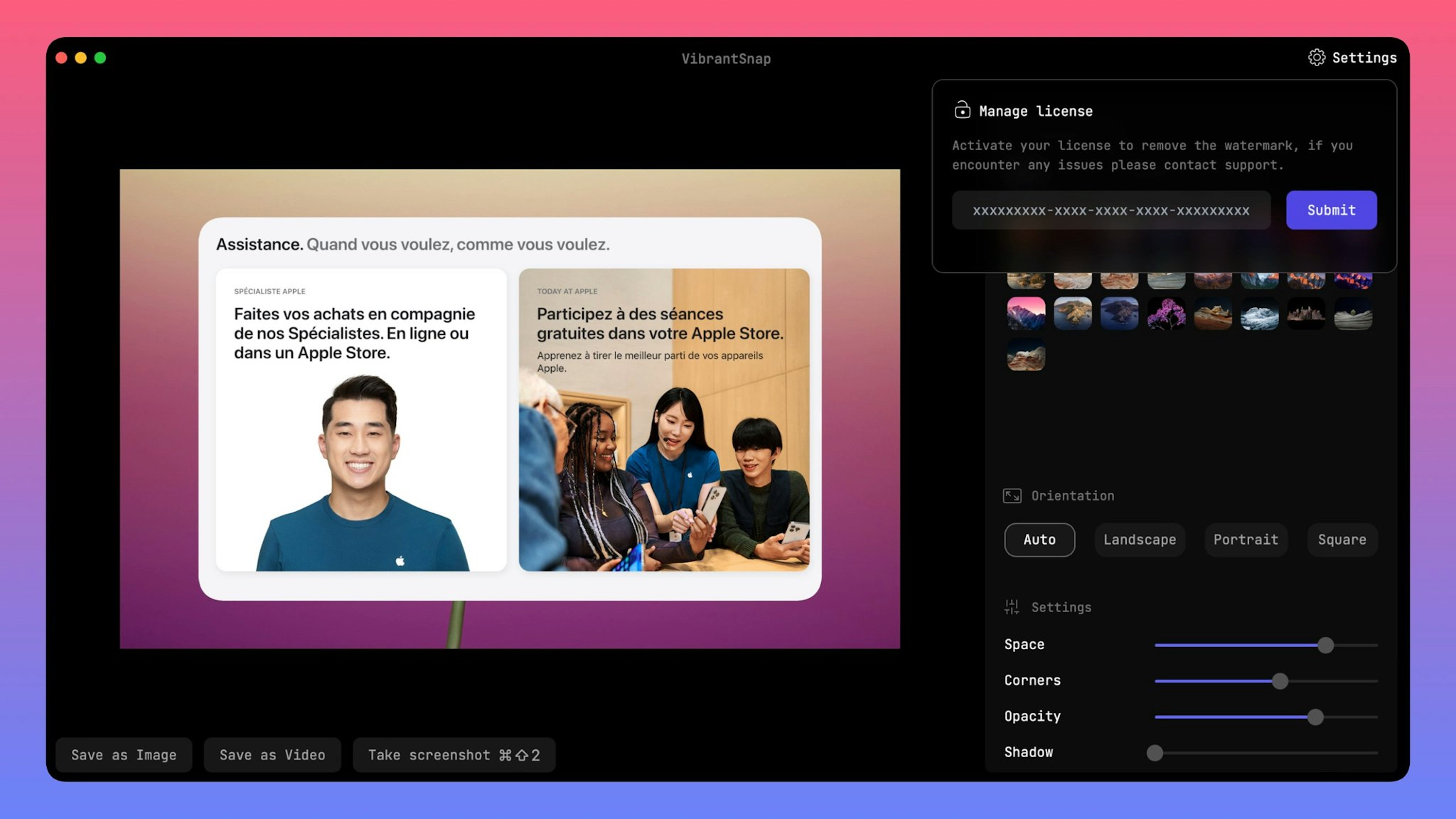Choose the dark city skyline wallpaper
The width and height of the screenshot is (1456, 819).
click(x=1306, y=314)
